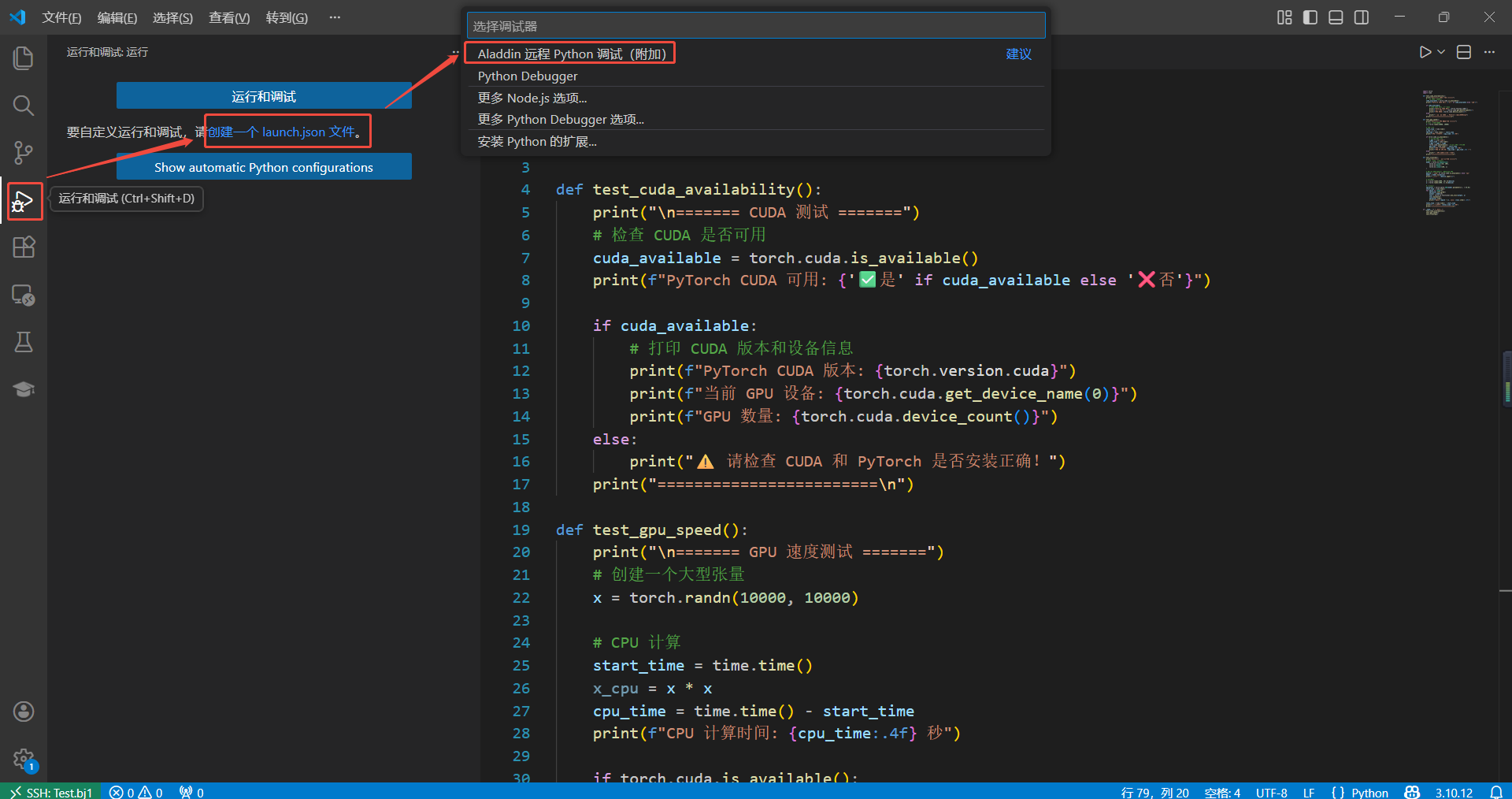Open the Extensions view icon

24,247
